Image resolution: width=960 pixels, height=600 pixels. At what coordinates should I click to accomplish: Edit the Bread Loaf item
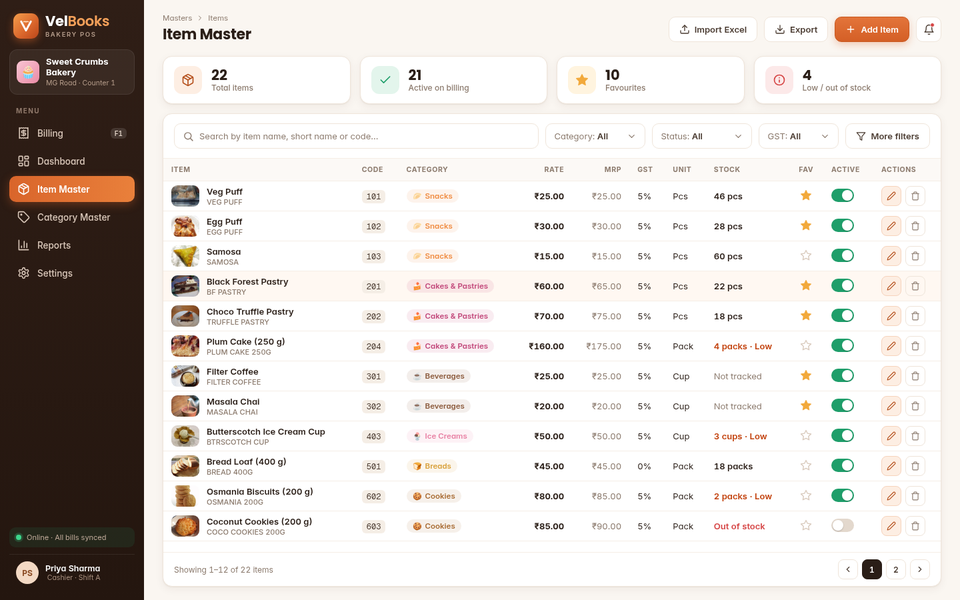[891, 466]
